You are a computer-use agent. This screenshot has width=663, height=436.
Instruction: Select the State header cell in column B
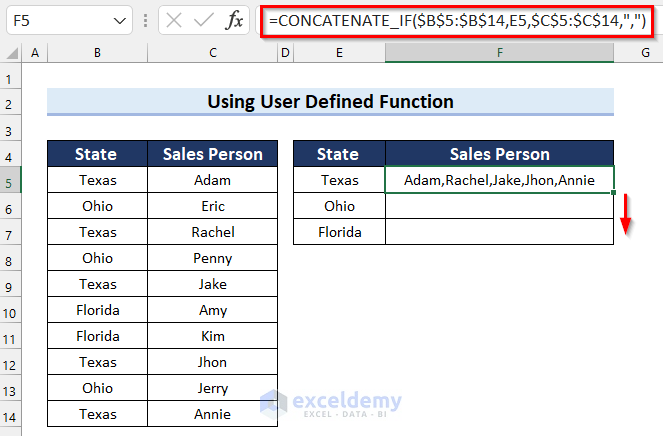96,154
